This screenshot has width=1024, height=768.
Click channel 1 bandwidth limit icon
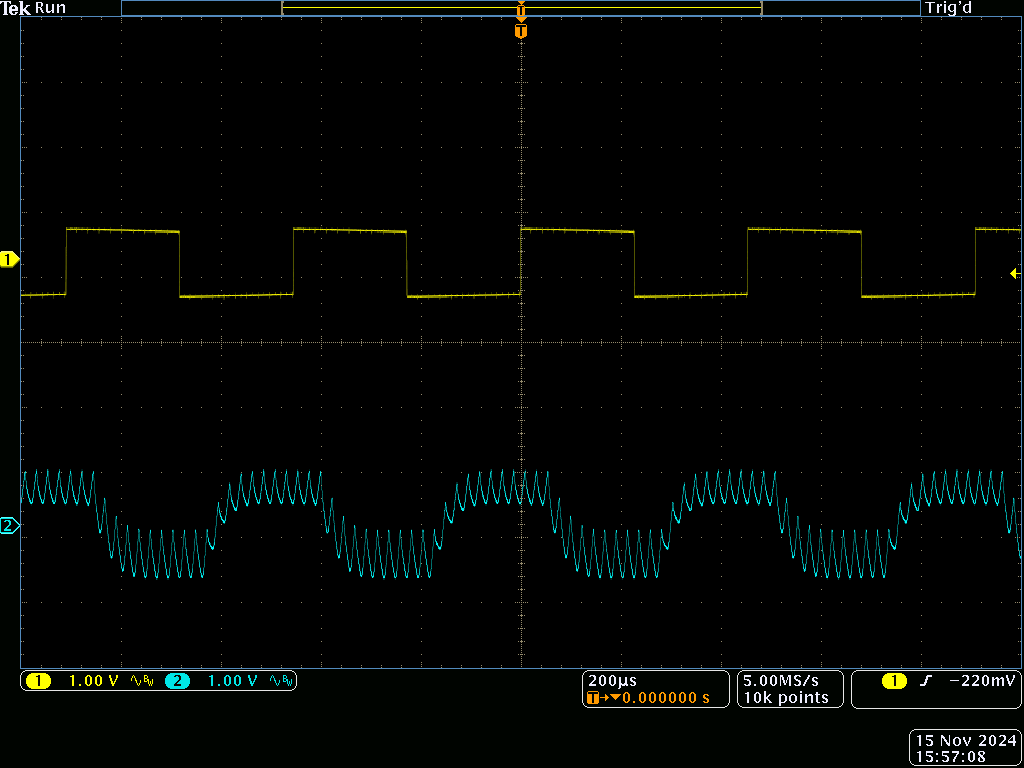(141, 681)
